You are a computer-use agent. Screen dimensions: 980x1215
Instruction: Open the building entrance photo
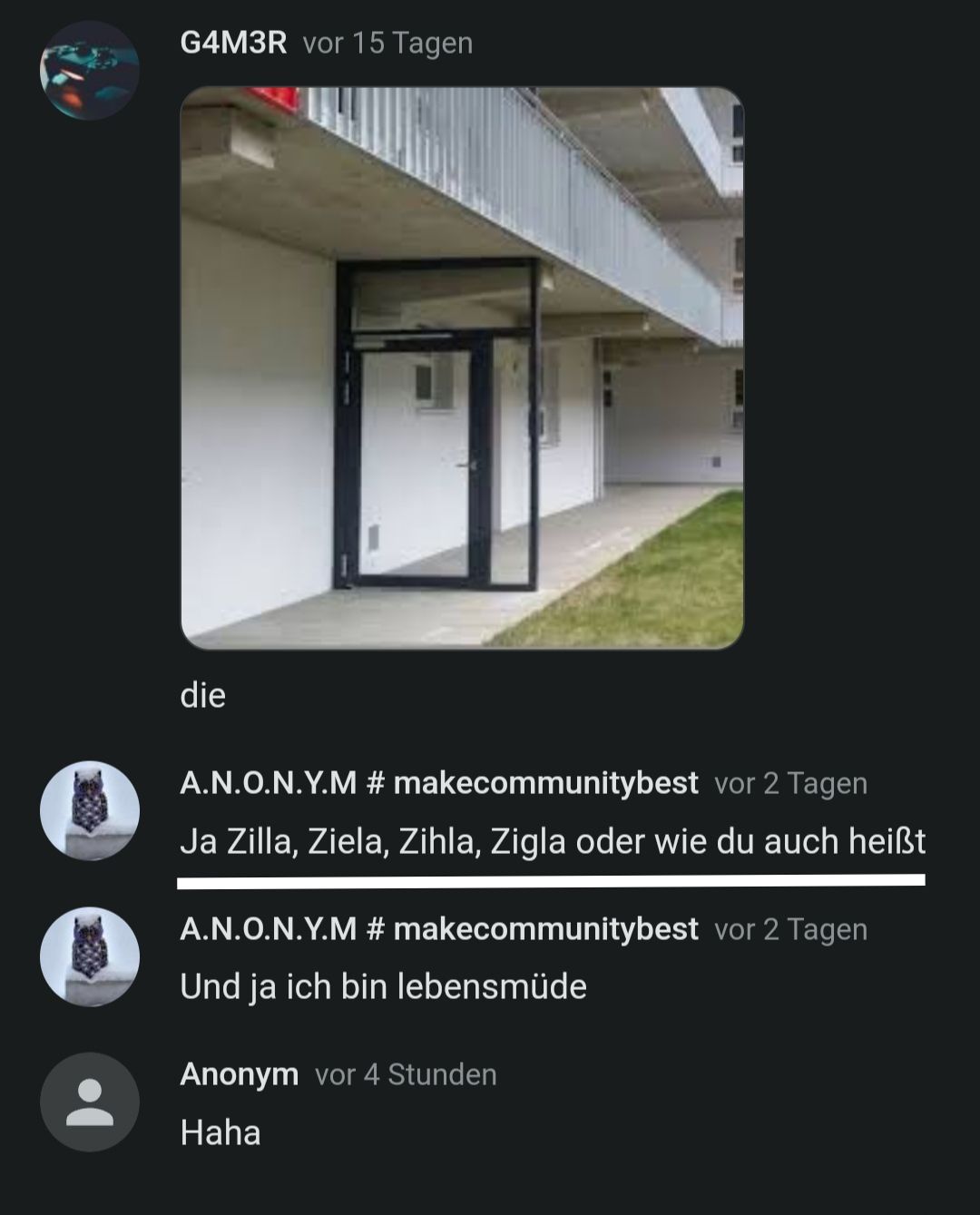click(x=462, y=368)
